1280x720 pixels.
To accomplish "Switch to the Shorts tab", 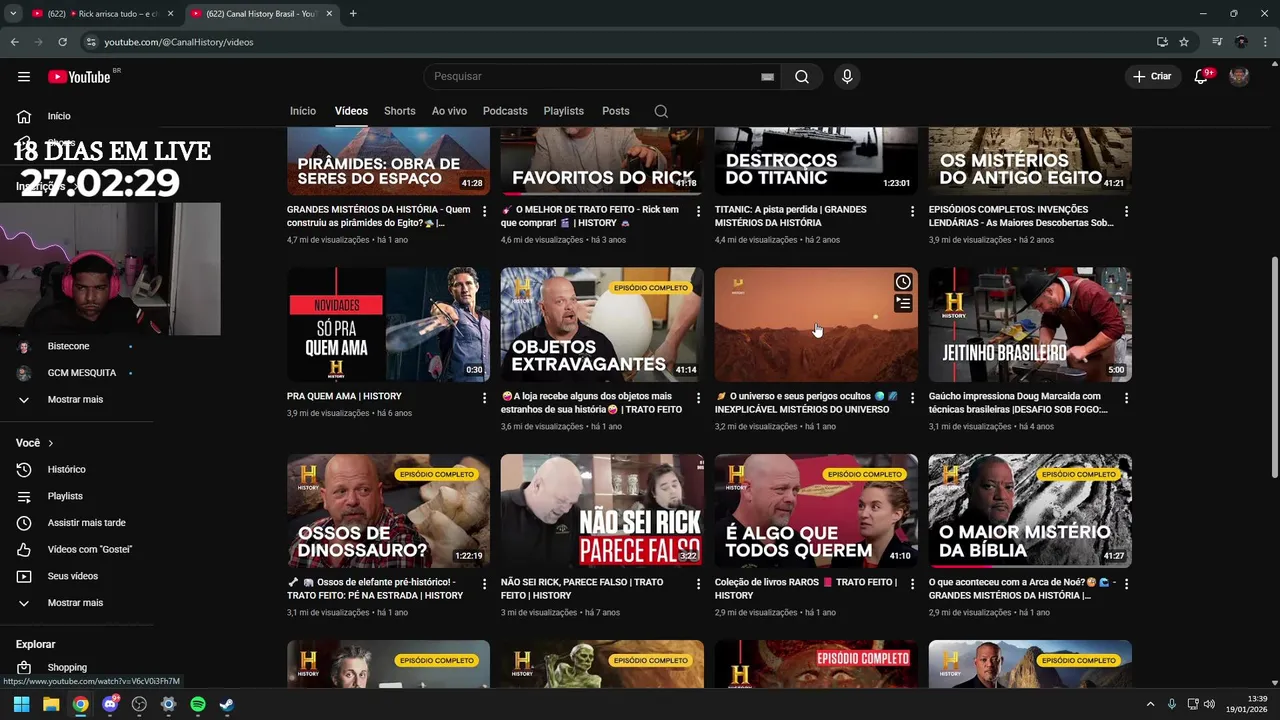I will pos(400,111).
